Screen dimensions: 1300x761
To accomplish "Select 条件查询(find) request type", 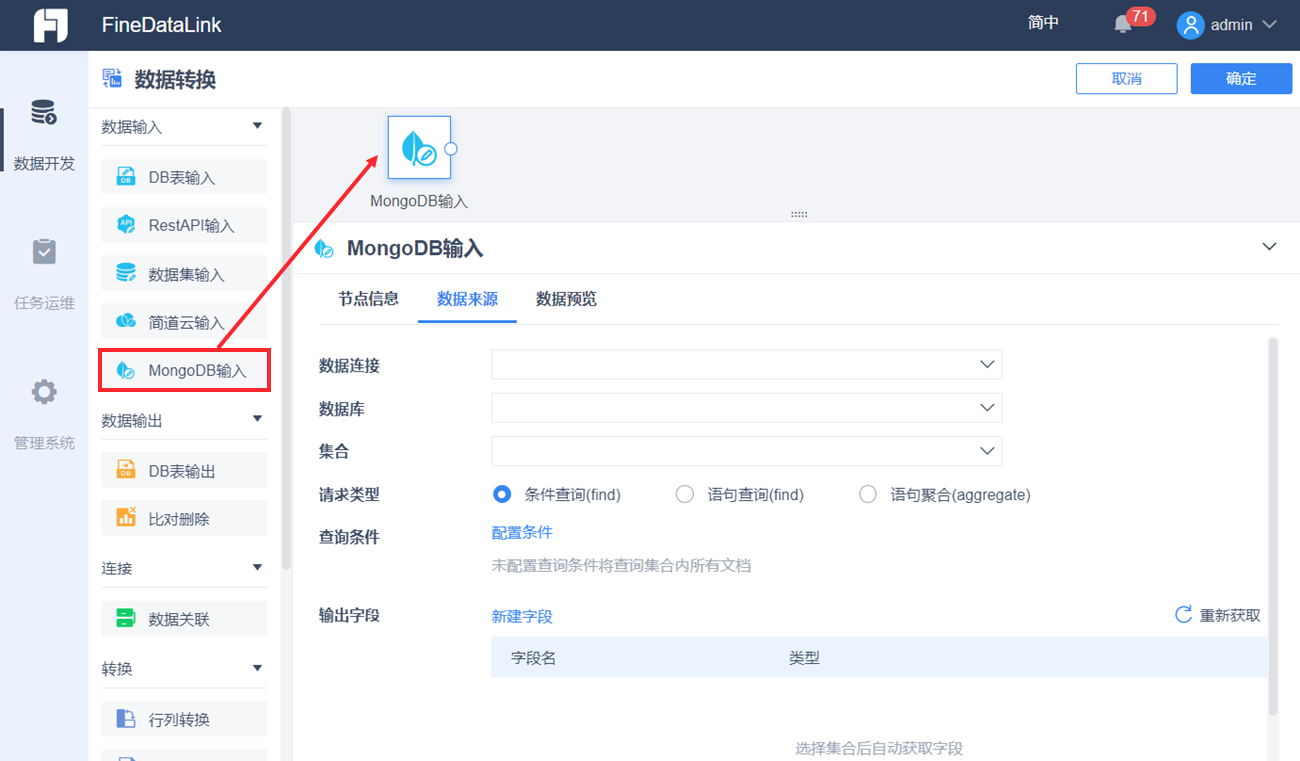I will click(x=502, y=494).
